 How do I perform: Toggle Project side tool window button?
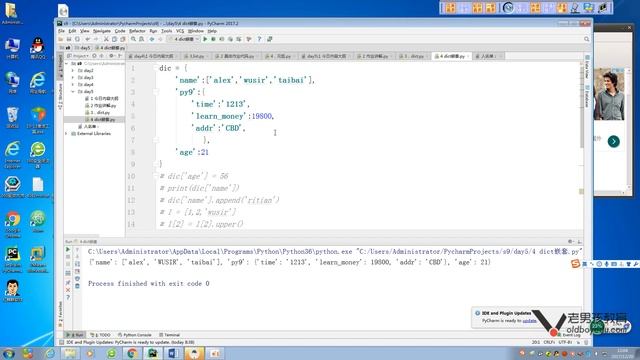[60, 66]
